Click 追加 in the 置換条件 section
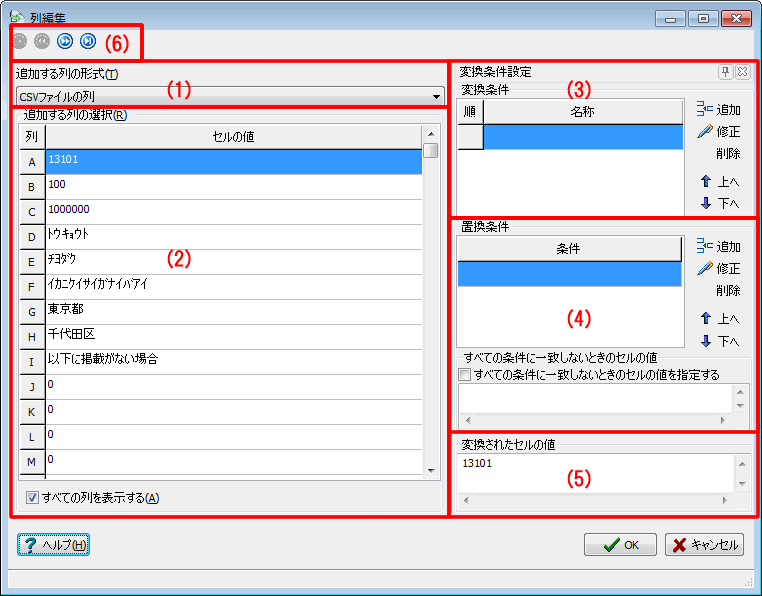Viewport: 762px width, 596px height. tap(718, 247)
